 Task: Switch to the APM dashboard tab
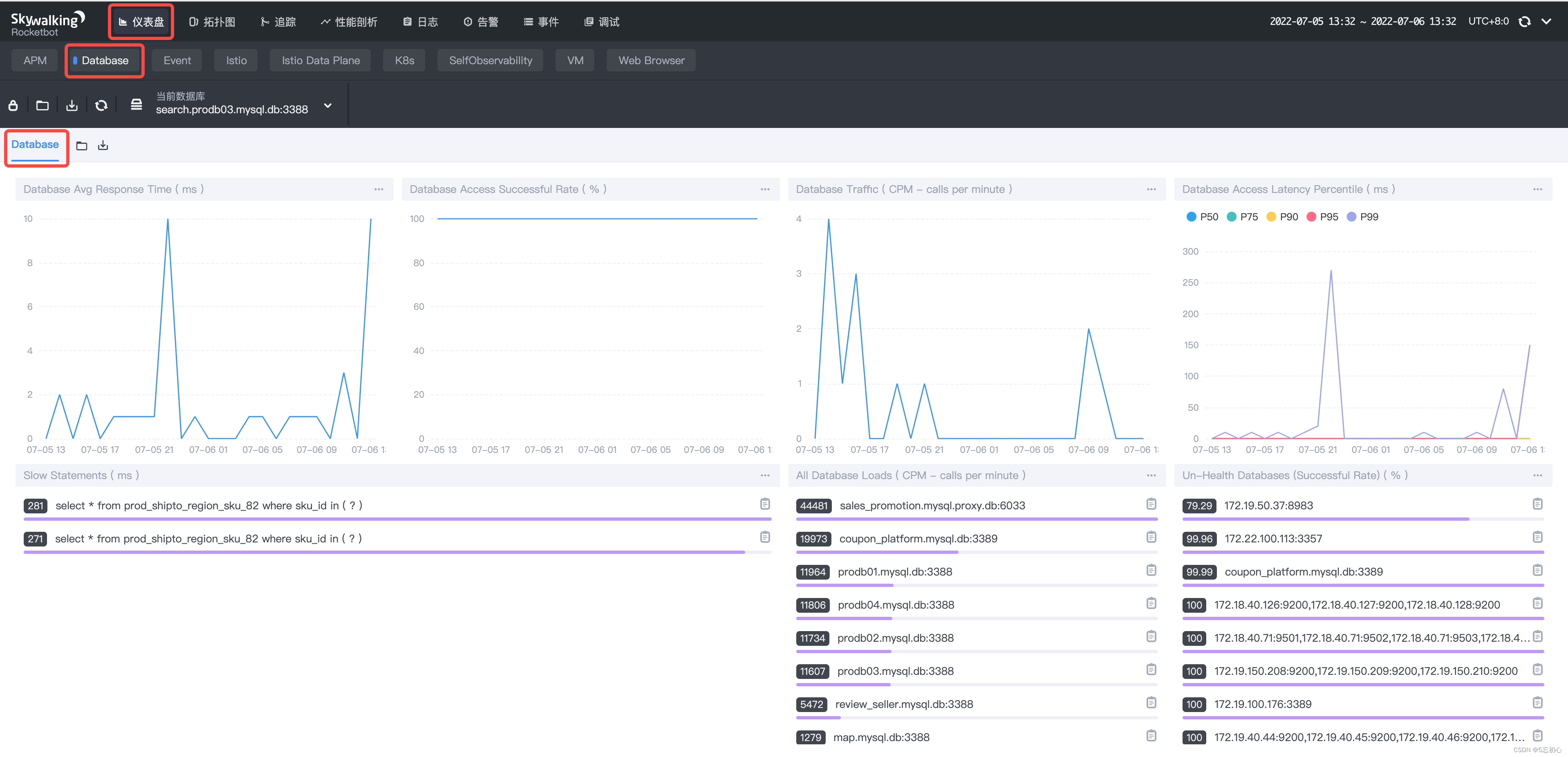click(35, 60)
